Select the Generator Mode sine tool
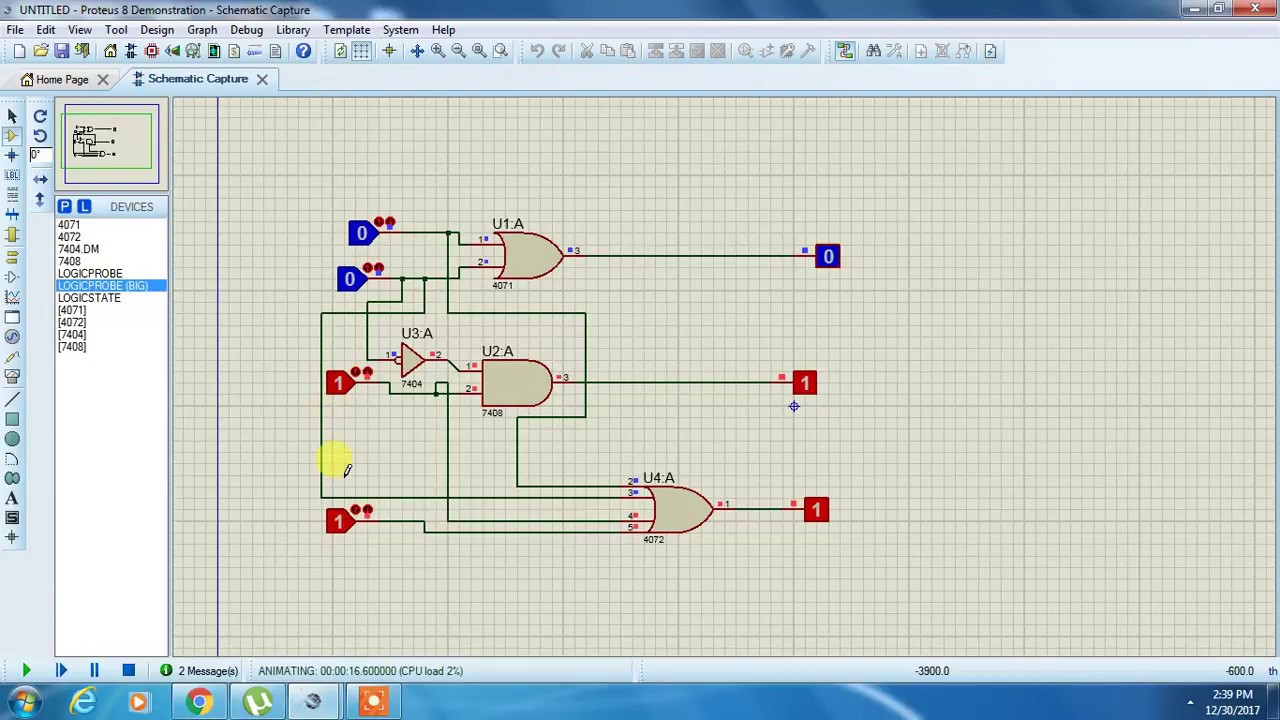The image size is (1280, 720). tap(12, 337)
